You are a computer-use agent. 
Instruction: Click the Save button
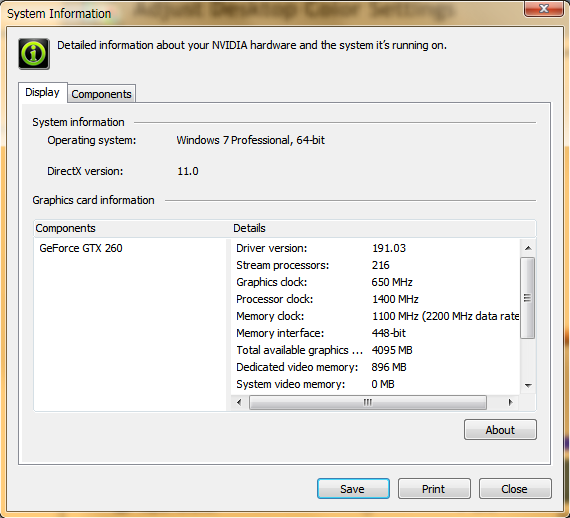coord(353,489)
